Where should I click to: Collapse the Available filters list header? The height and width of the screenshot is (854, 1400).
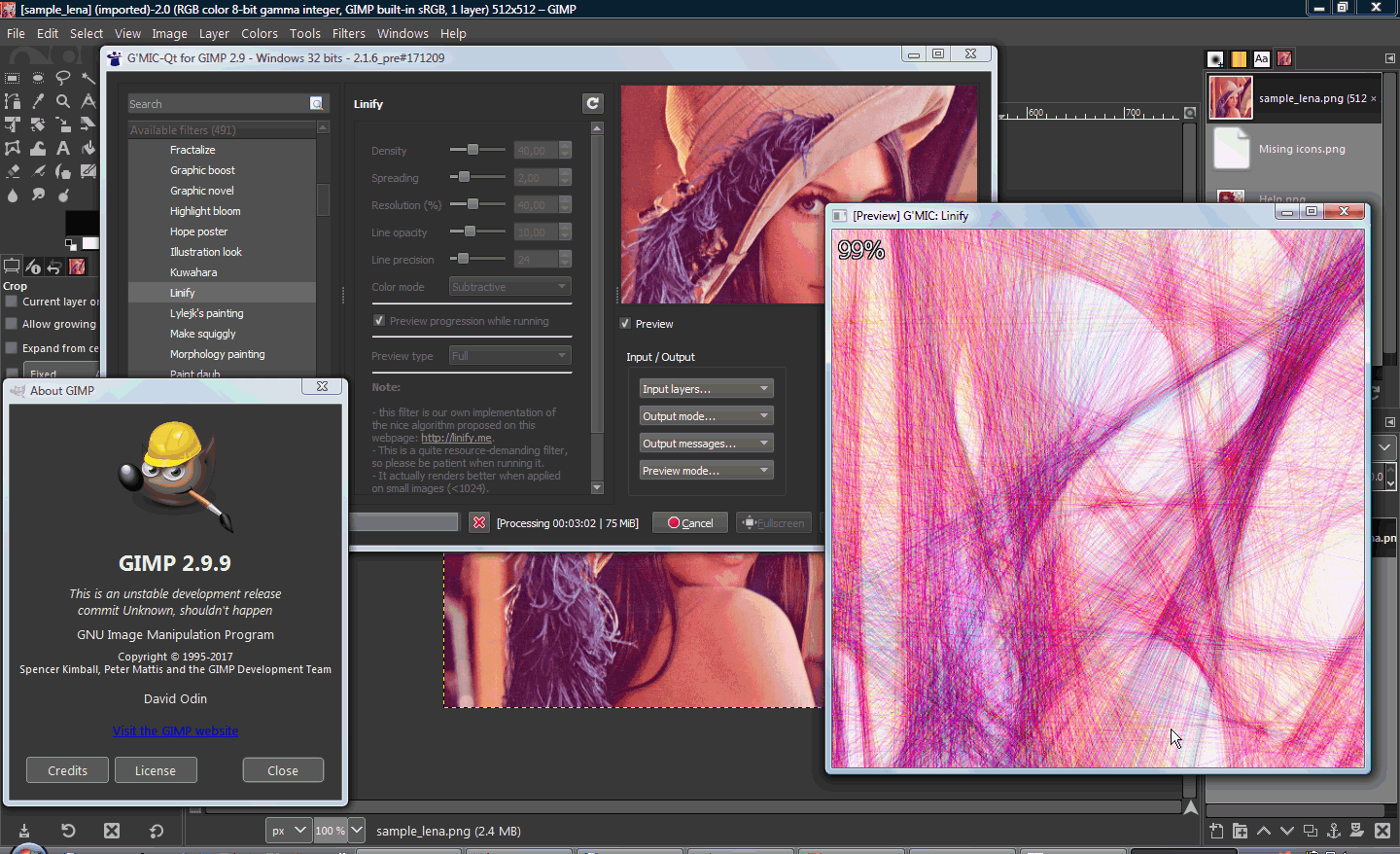pos(223,129)
